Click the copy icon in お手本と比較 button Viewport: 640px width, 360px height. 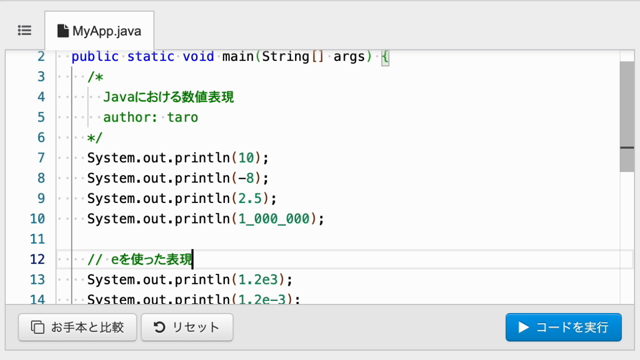pyautogui.click(x=38, y=327)
